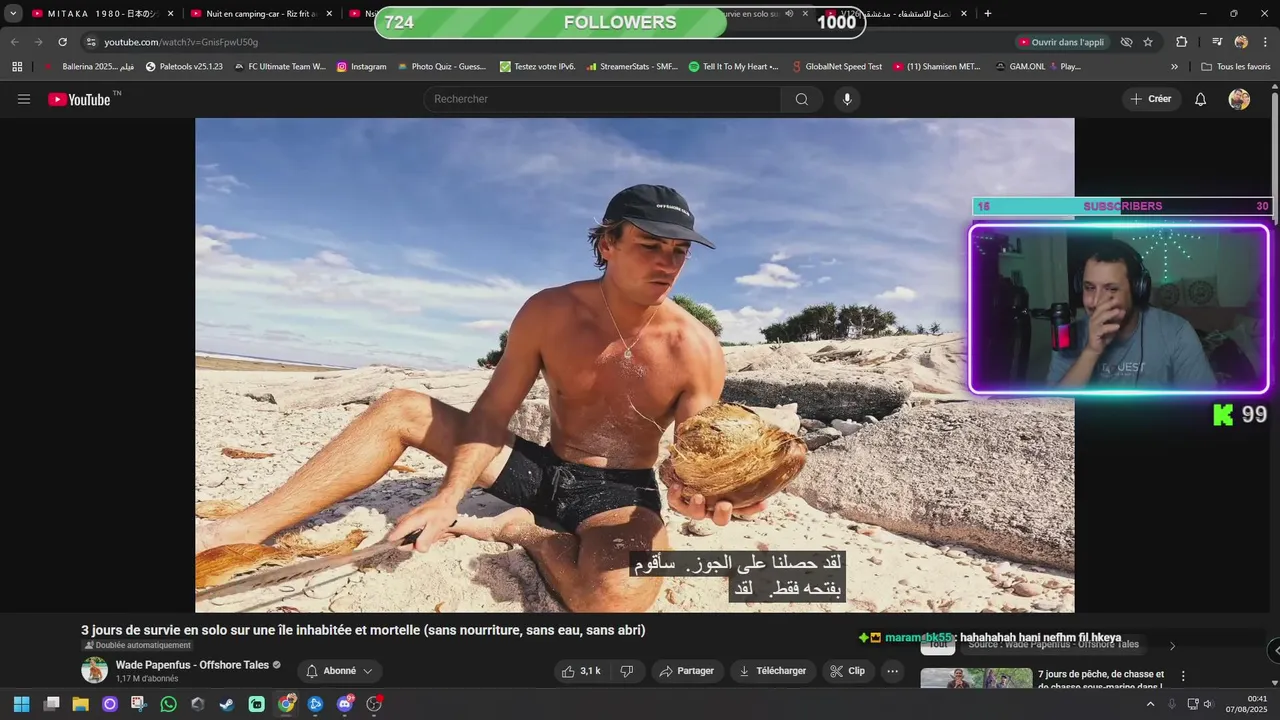Select the Tout filter chip

[x=938, y=645]
